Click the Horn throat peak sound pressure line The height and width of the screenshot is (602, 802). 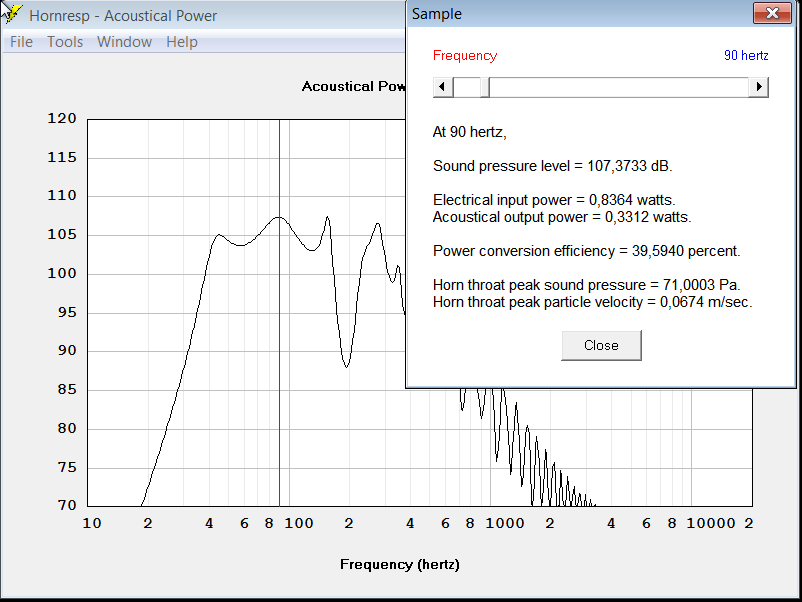(x=587, y=285)
